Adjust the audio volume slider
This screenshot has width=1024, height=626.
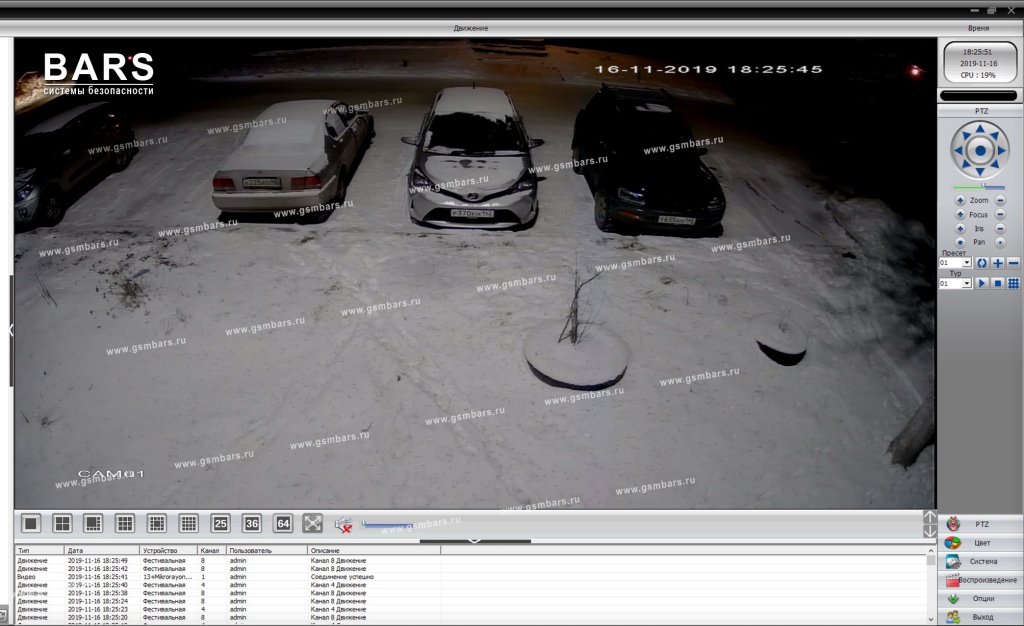(x=388, y=524)
